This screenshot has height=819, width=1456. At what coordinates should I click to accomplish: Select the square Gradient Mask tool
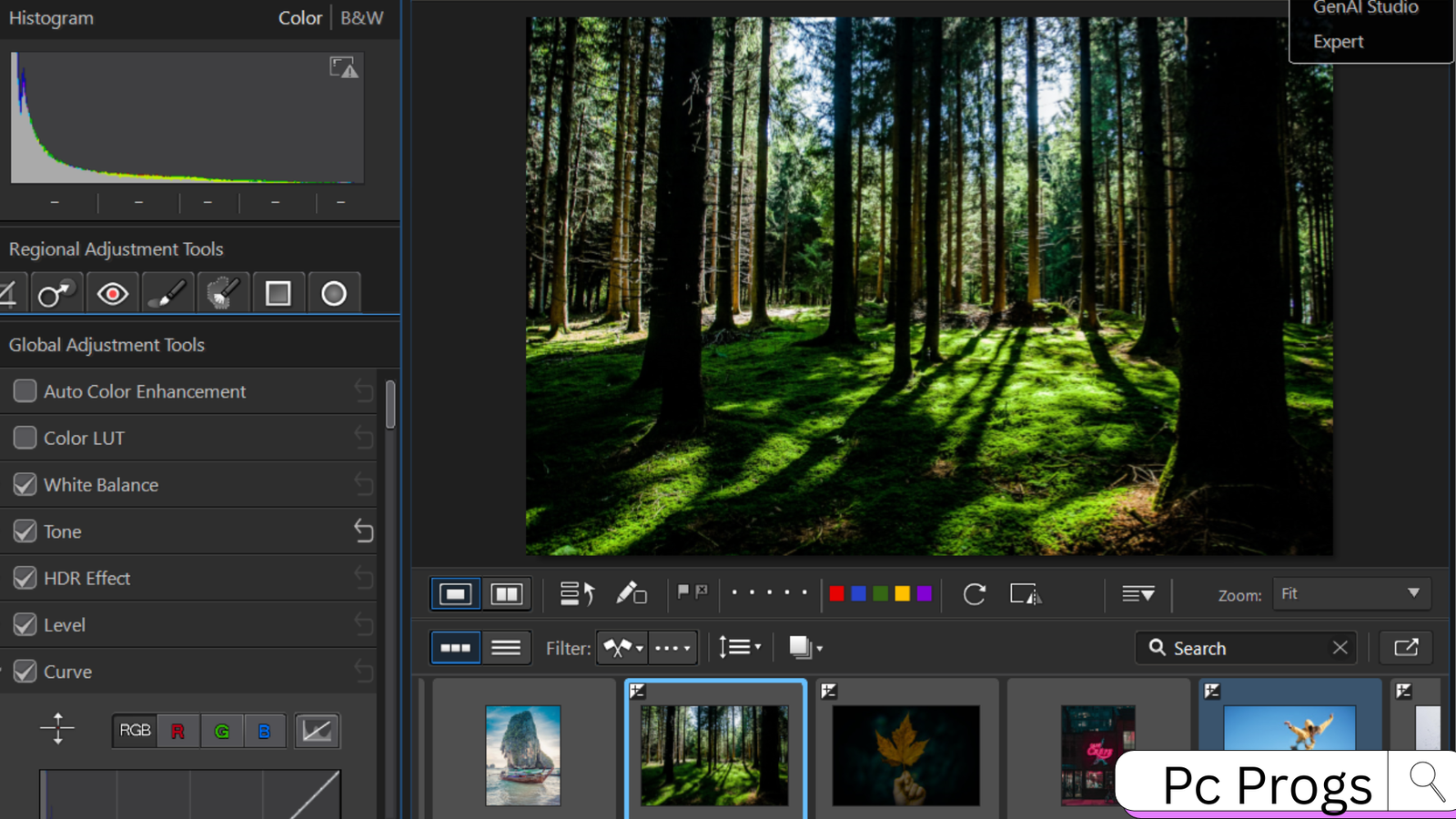click(278, 293)
